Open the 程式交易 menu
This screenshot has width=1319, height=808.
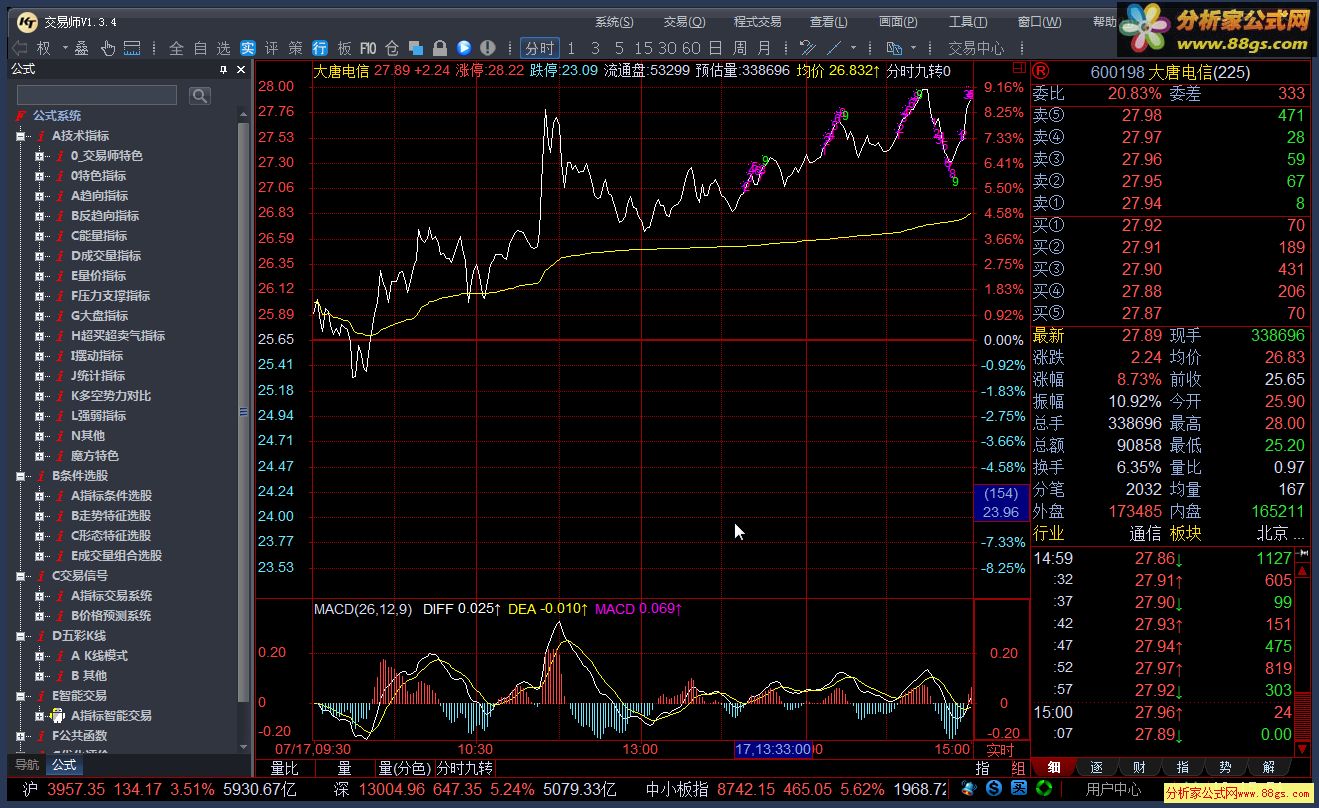coord(757,22)
